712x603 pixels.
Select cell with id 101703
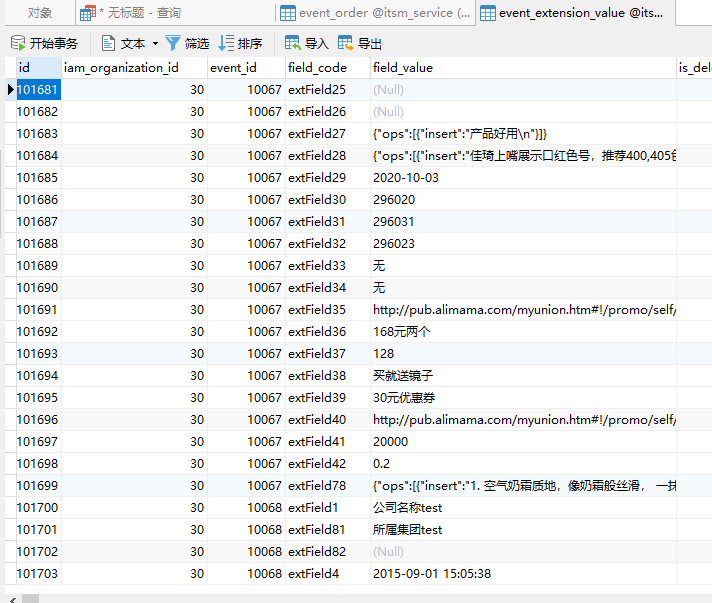(39, 574)
